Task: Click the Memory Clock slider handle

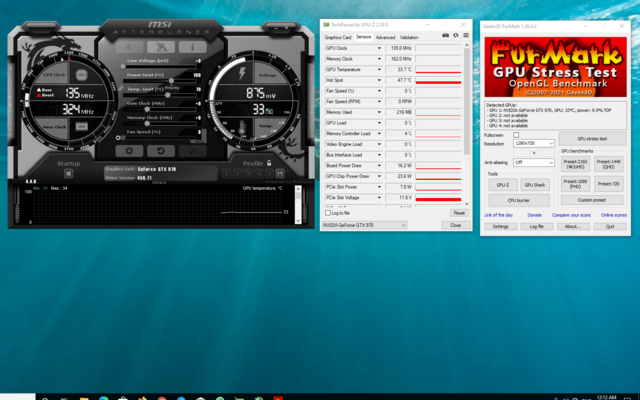Action: pyautogui.click(x=147, y=123)
